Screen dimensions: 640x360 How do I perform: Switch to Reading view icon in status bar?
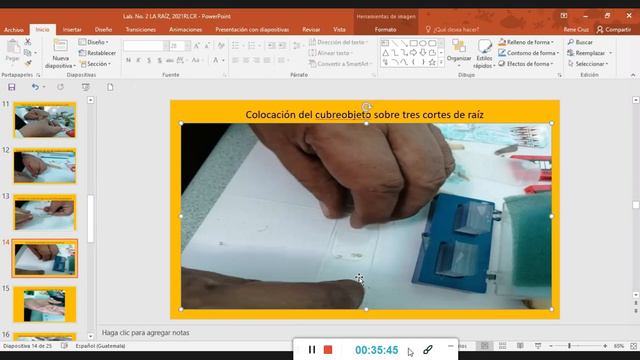click(x=520, y=346)
